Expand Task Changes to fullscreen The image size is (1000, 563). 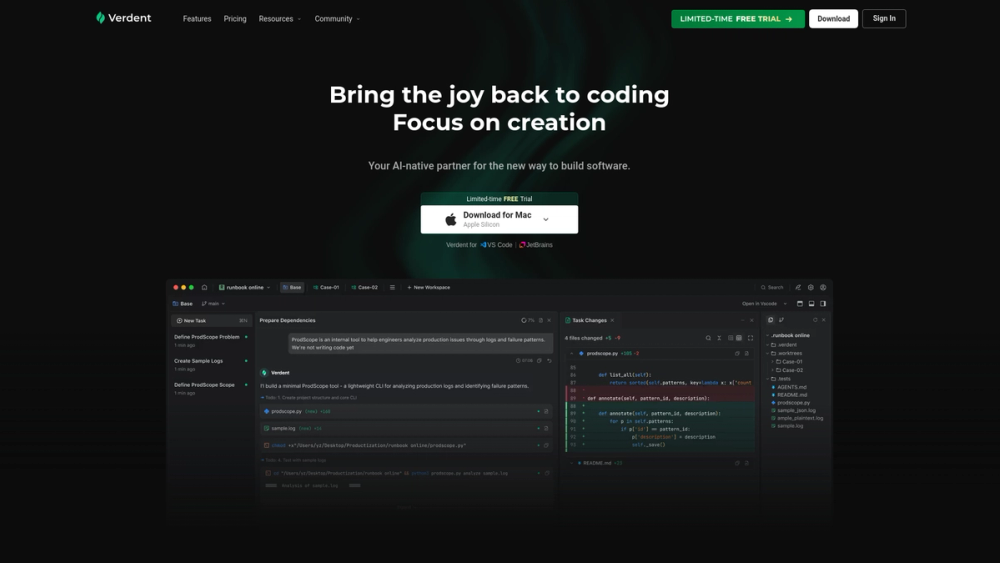click(x=750, y=338)
